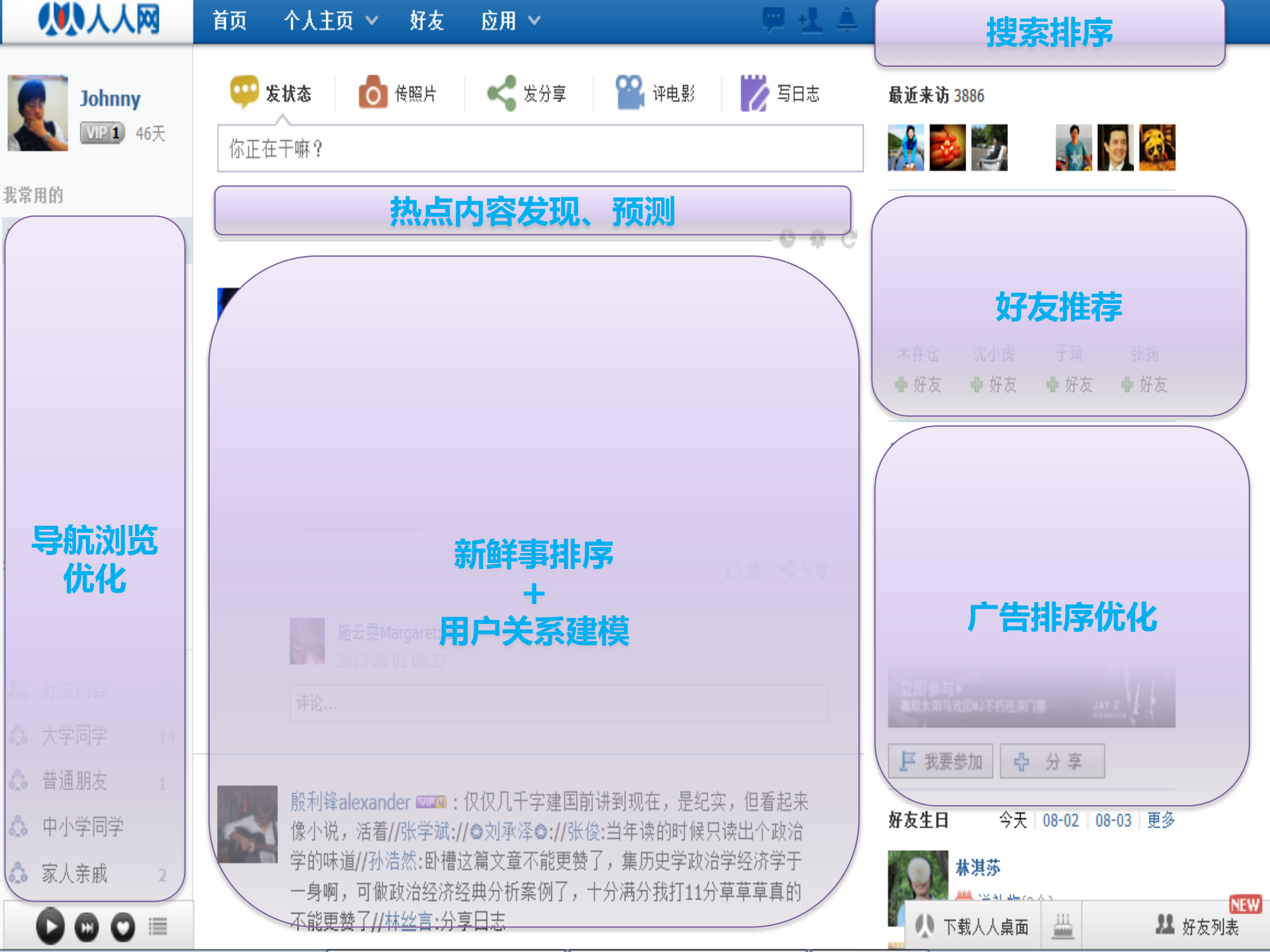Viewport: 1270px width, 952px height.
Task: Toggle 赞 like on the feed post
Action: [743, 570]
